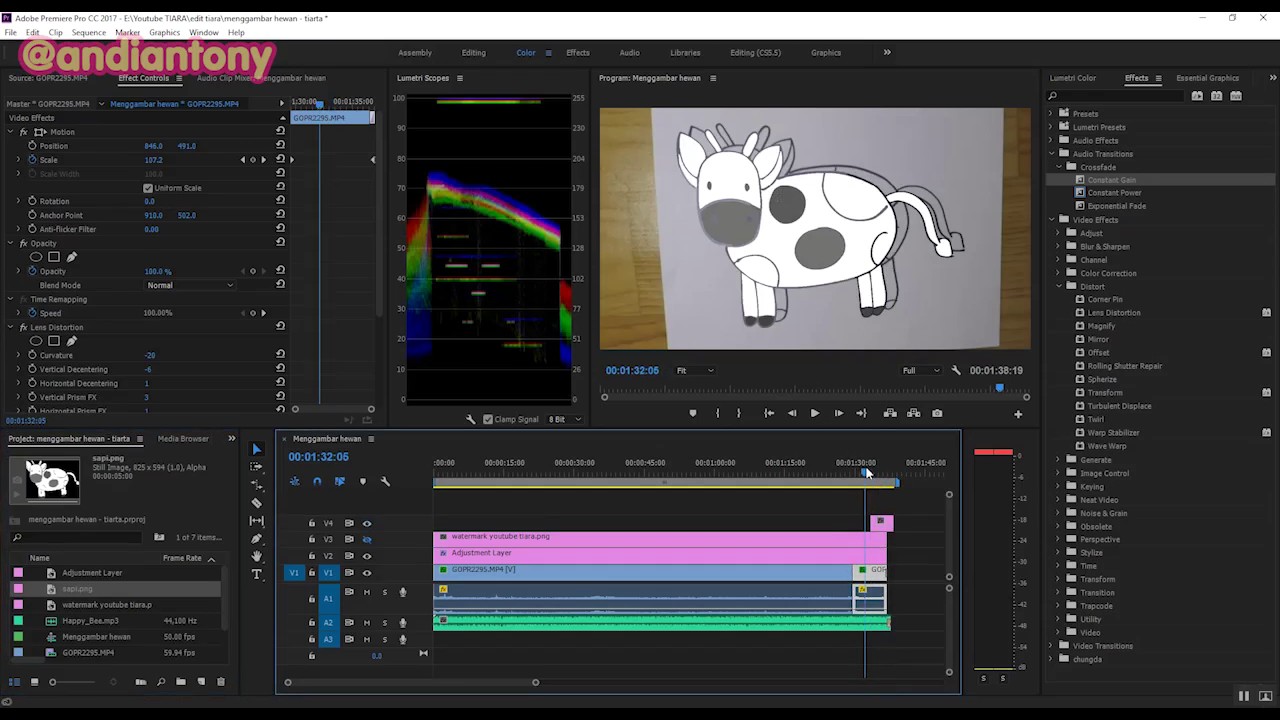Screen dimensions: 1280x720
Task: Click the Extract button in the Program monitor
Action: tap(913, 413)
